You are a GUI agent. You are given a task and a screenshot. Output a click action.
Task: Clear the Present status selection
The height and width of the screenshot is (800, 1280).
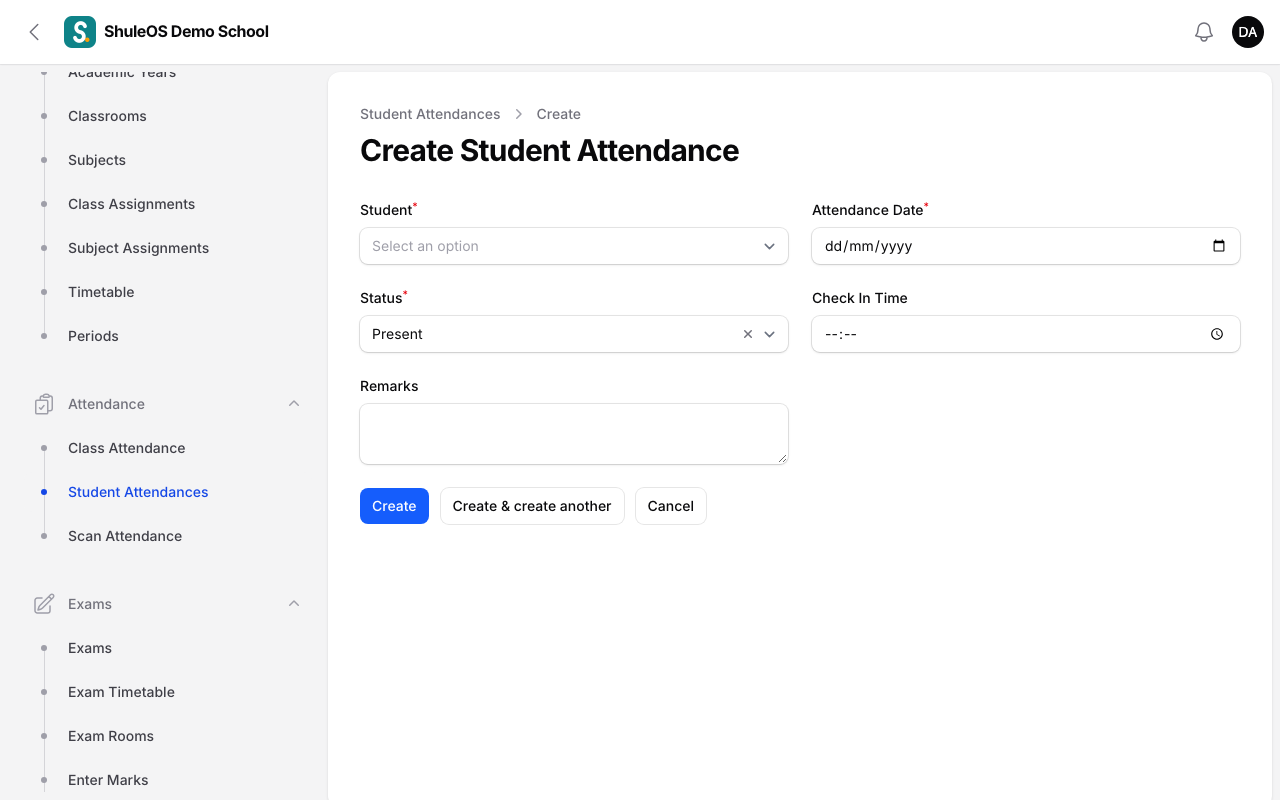point(748,334)
